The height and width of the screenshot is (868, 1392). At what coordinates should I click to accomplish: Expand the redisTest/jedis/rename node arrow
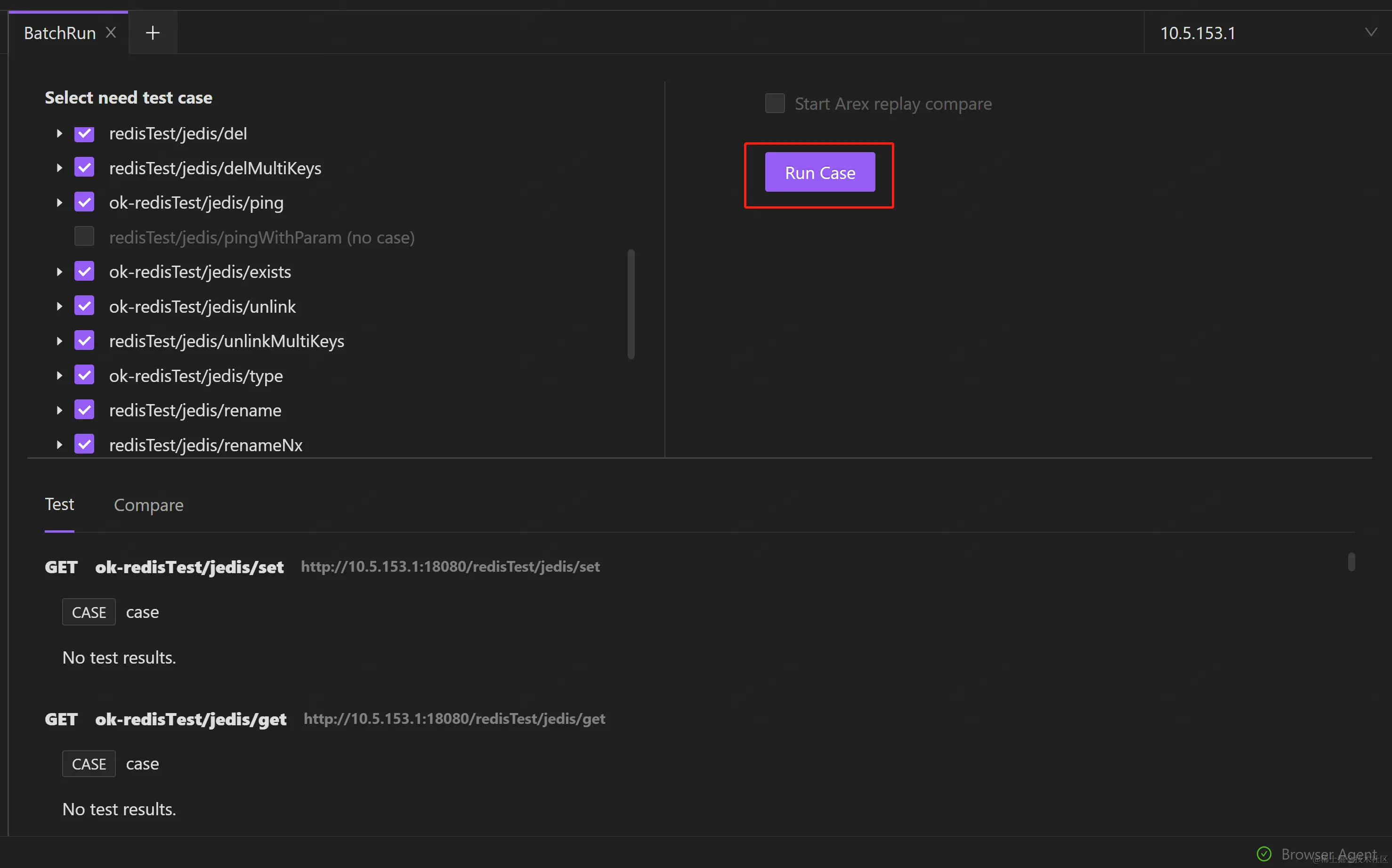coord(59,411)
